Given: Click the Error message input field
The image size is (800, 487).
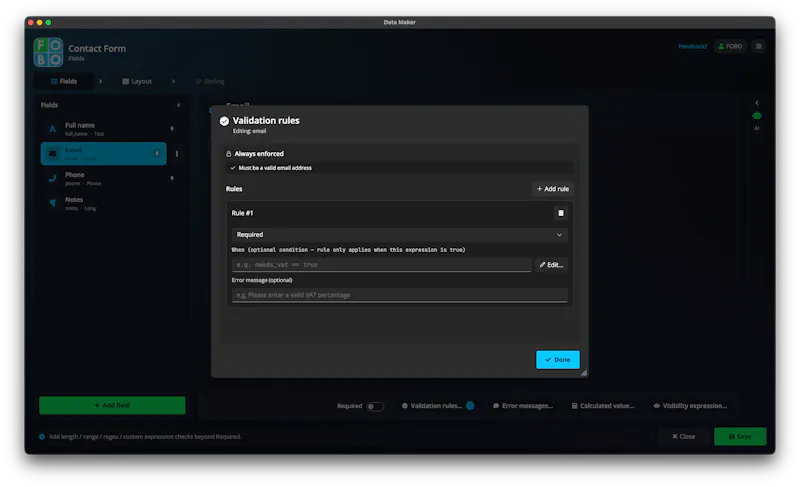Looking at the screenshot, I should [399, 295].
